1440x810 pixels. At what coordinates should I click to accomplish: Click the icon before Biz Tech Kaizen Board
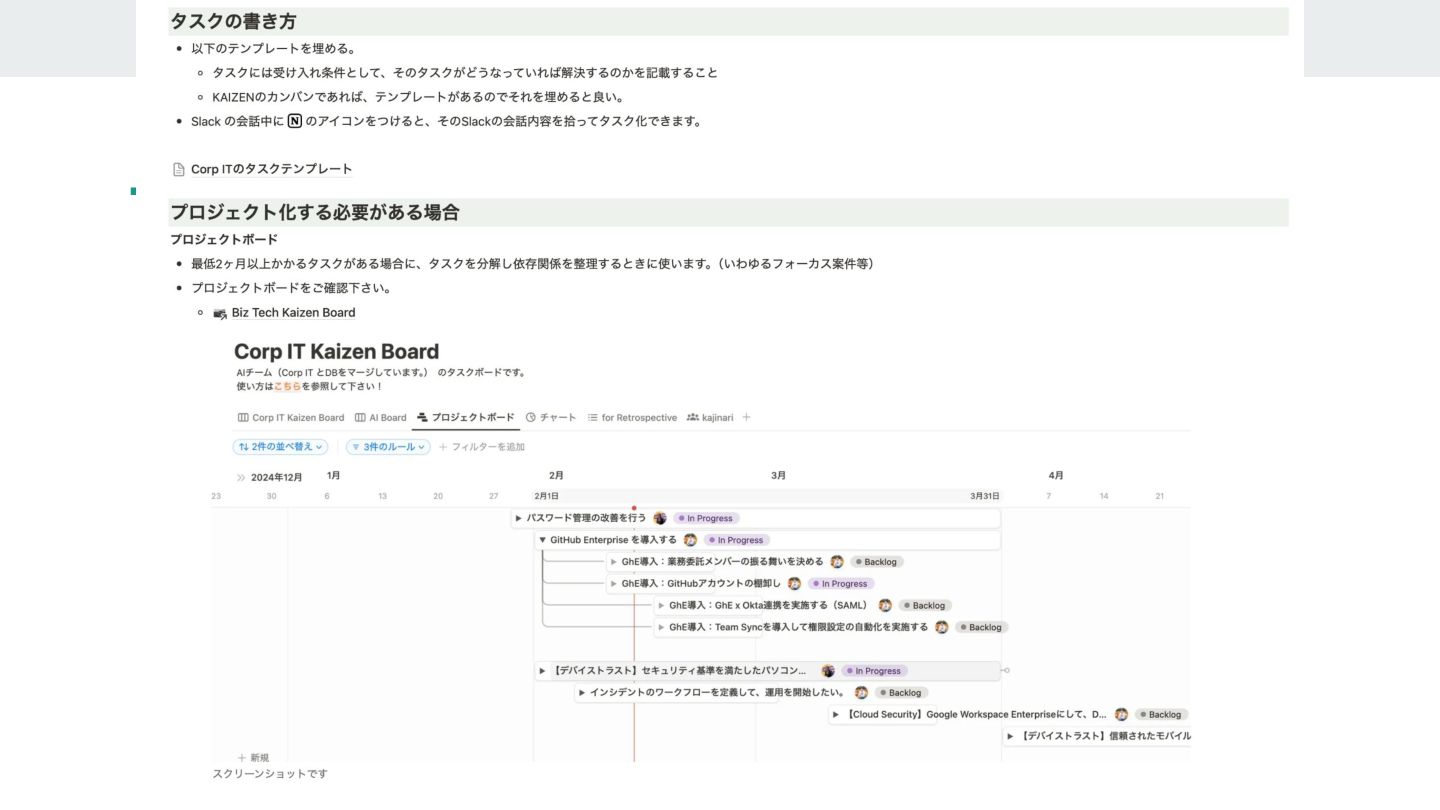pos(220,313)
